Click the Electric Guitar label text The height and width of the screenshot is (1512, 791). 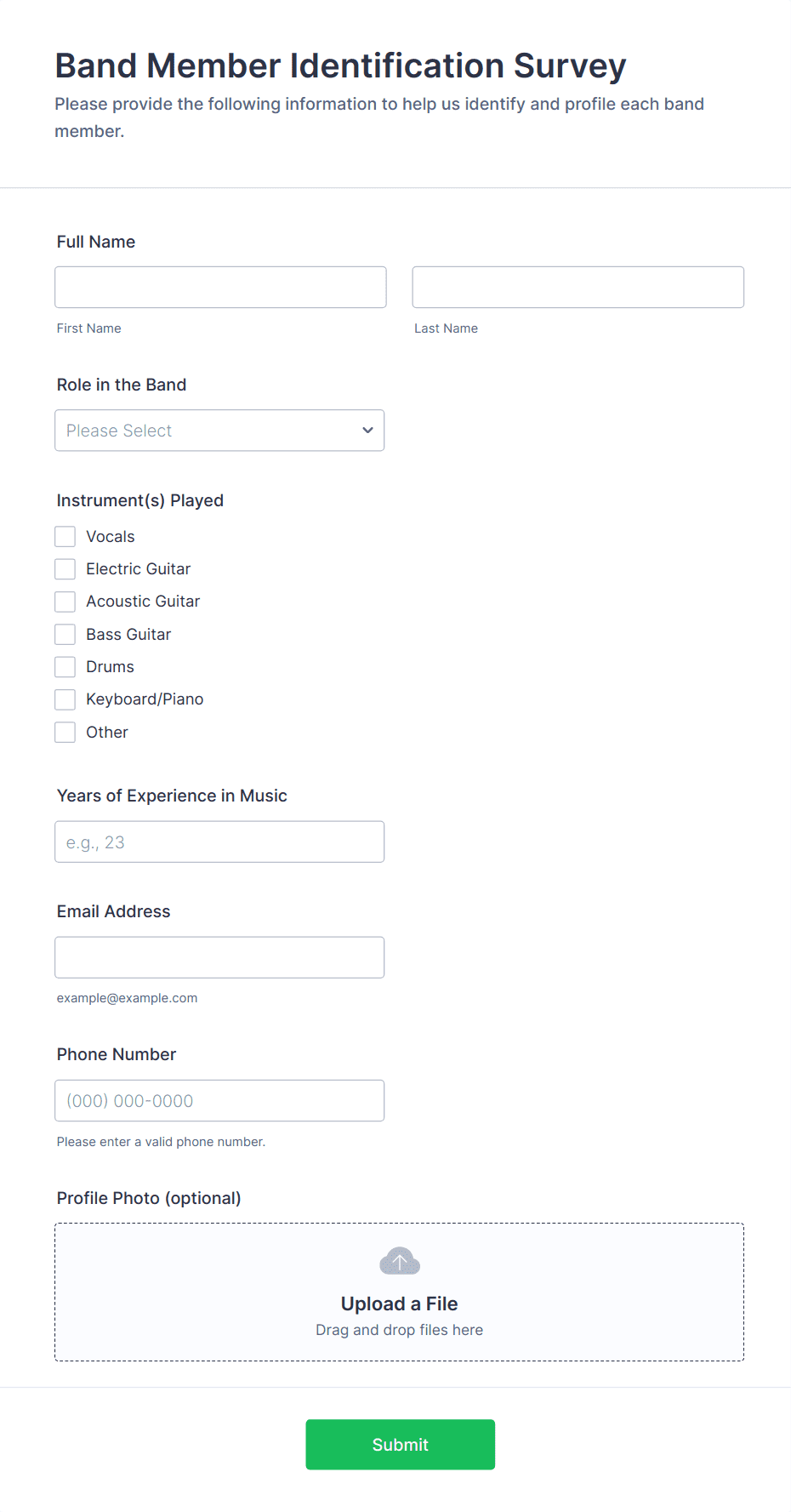point(138,569)
